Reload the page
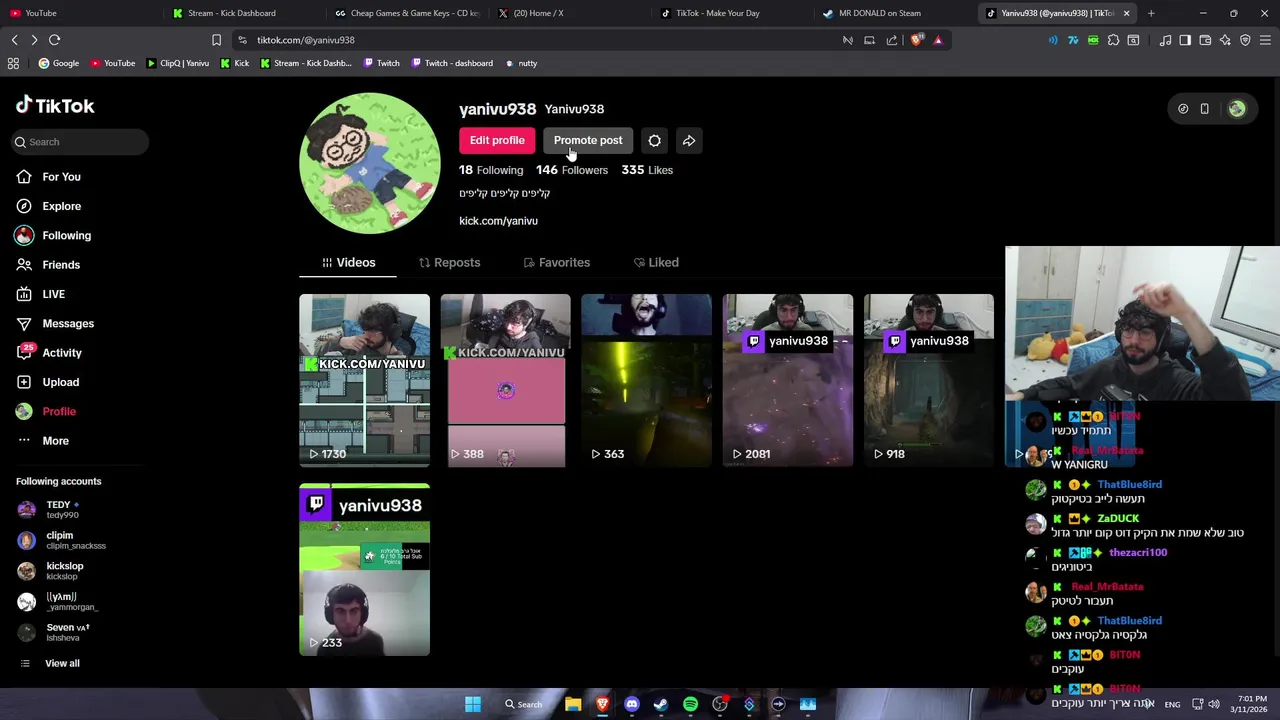Screen dimensions: 1280x720 pyautogui.click(x=54, y=40)
